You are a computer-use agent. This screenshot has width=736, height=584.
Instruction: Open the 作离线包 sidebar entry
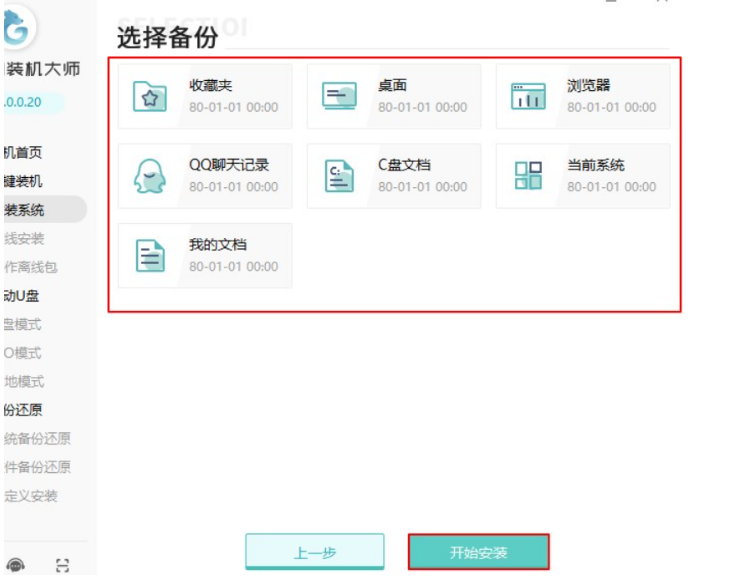coord(31,267)
